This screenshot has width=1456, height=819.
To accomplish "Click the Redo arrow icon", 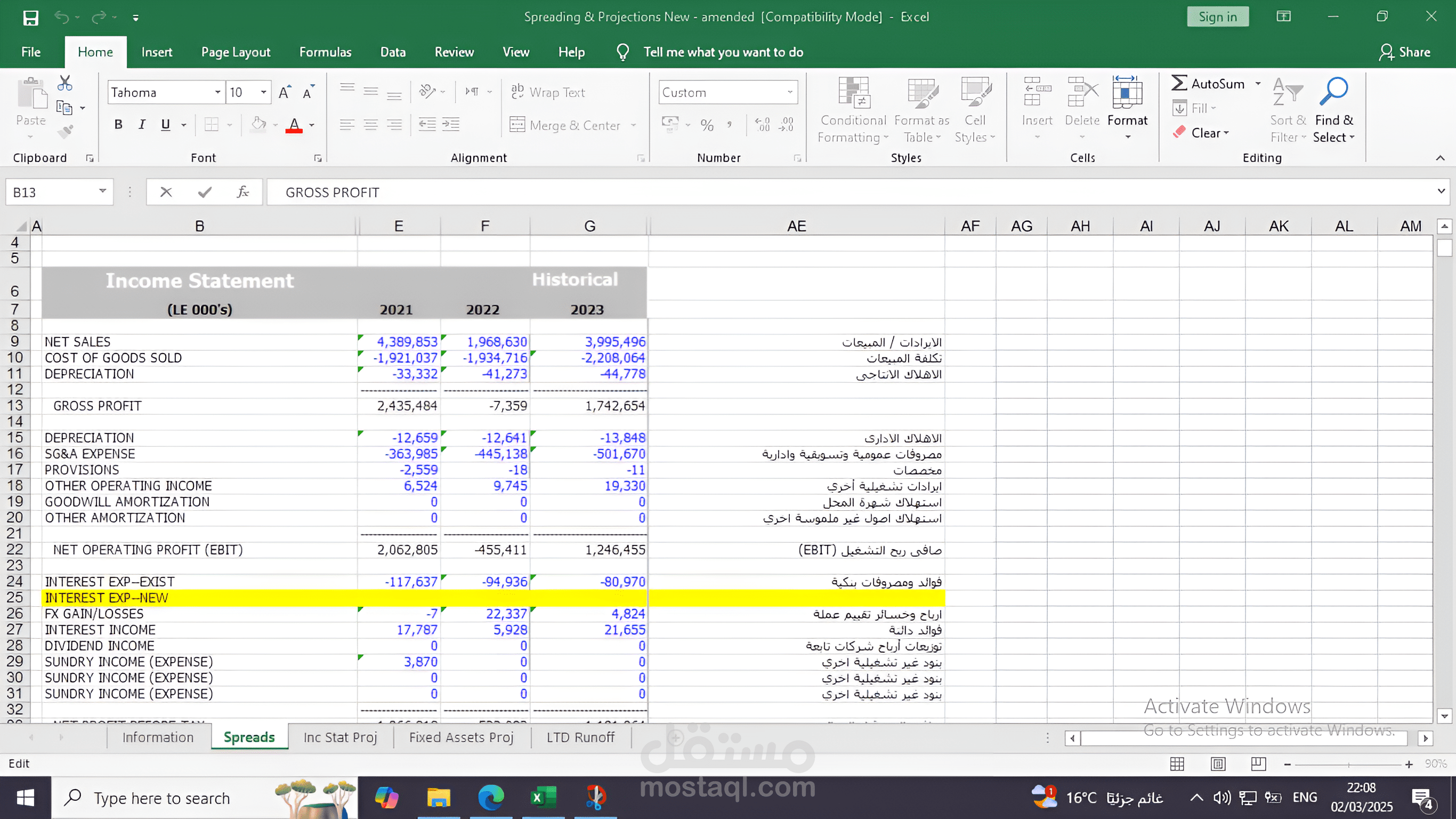I will 99,18.
